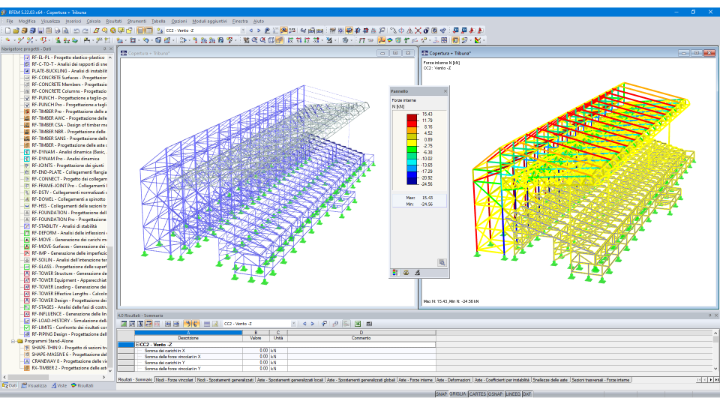This screenshot has height=405, width=720.
Task: Click the Open file folder icon
Action: [16, 31]
